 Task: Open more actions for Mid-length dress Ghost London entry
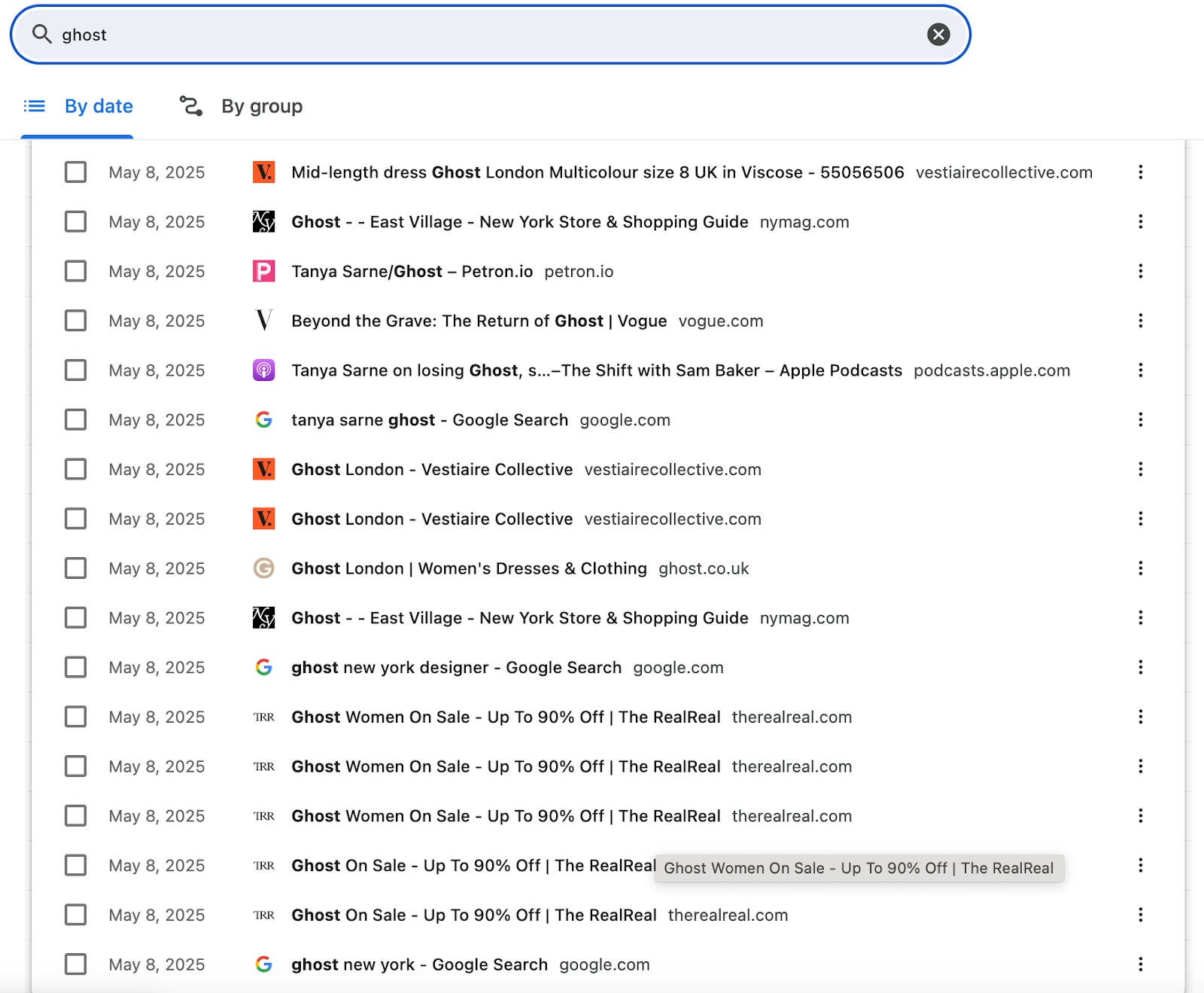(1140, 172)
